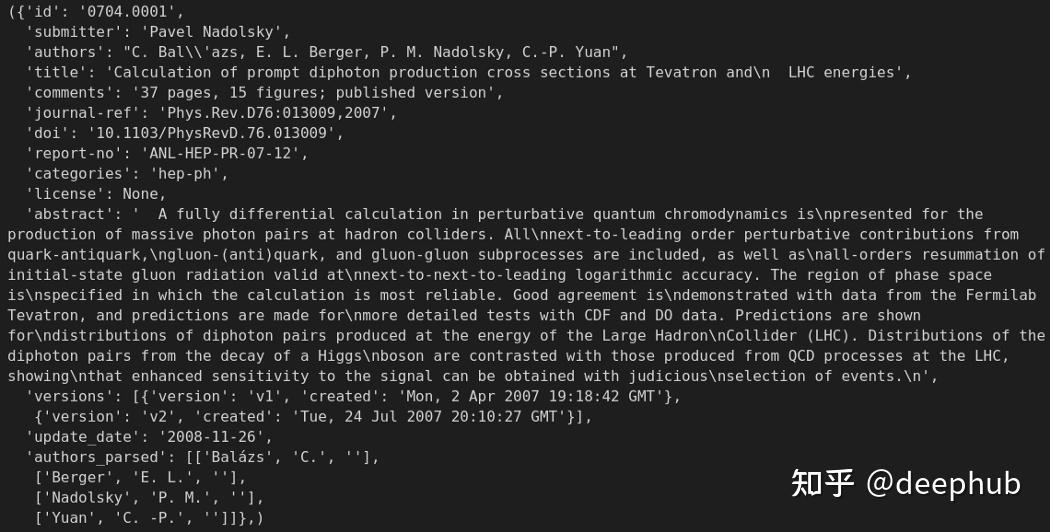
Task: Click the report number 'ANL-HEP-PR-07-12'
Action: point(226,153)
